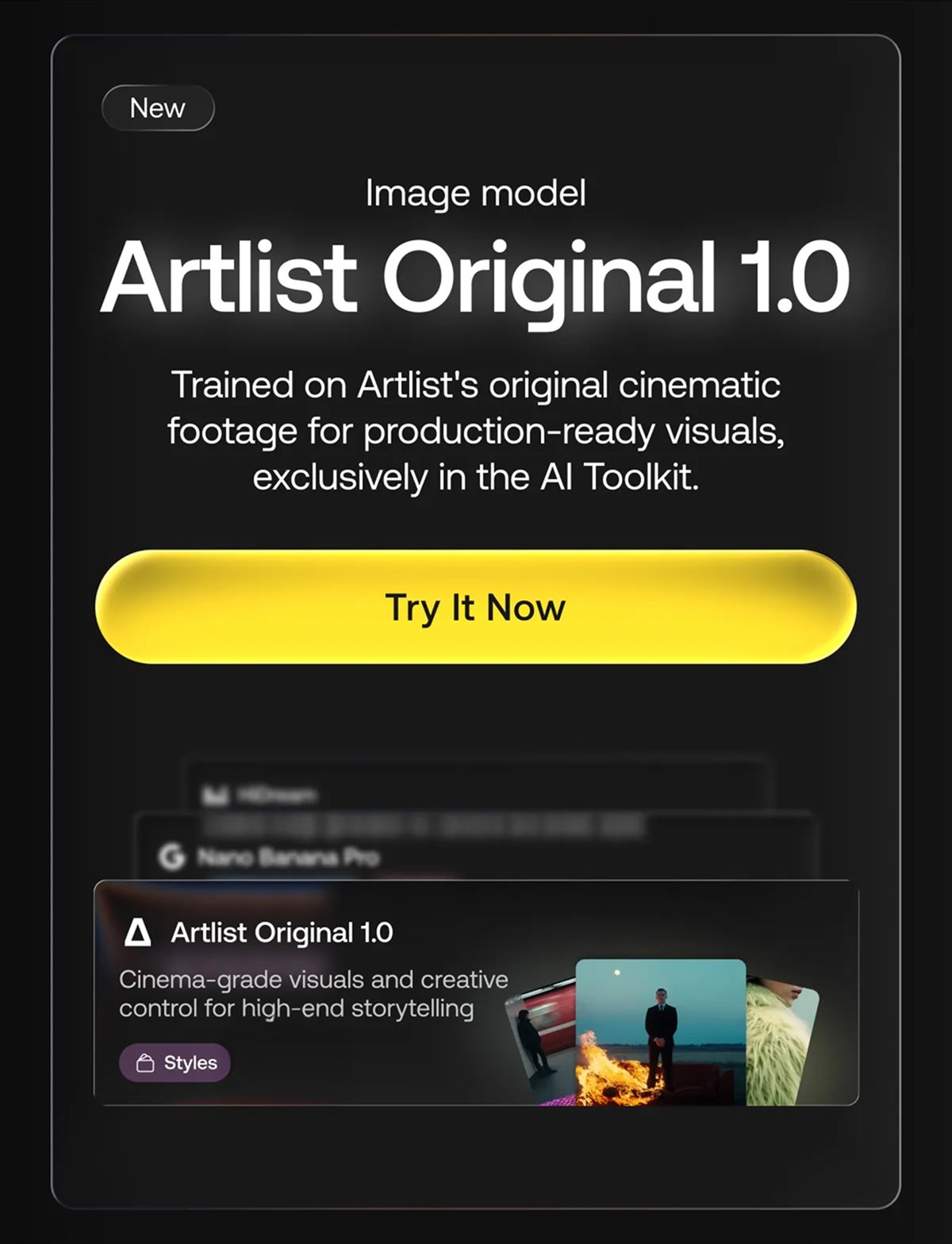952x1244 pixels.
Task: Click the Trained on Artlist's original cinematic line
Action: (x=476, y=385)
